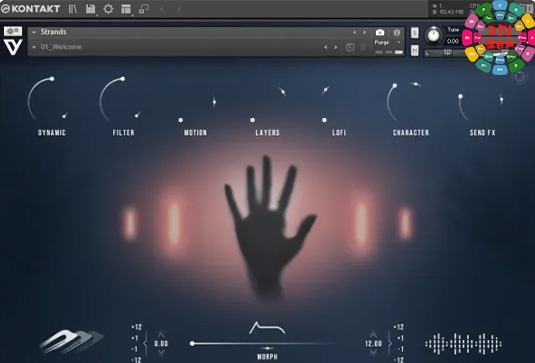The height and width of the screenshot is (363, 535).
Task: Expand the 01_Welcome preset dropdown arrow
Action: [34, 47]
